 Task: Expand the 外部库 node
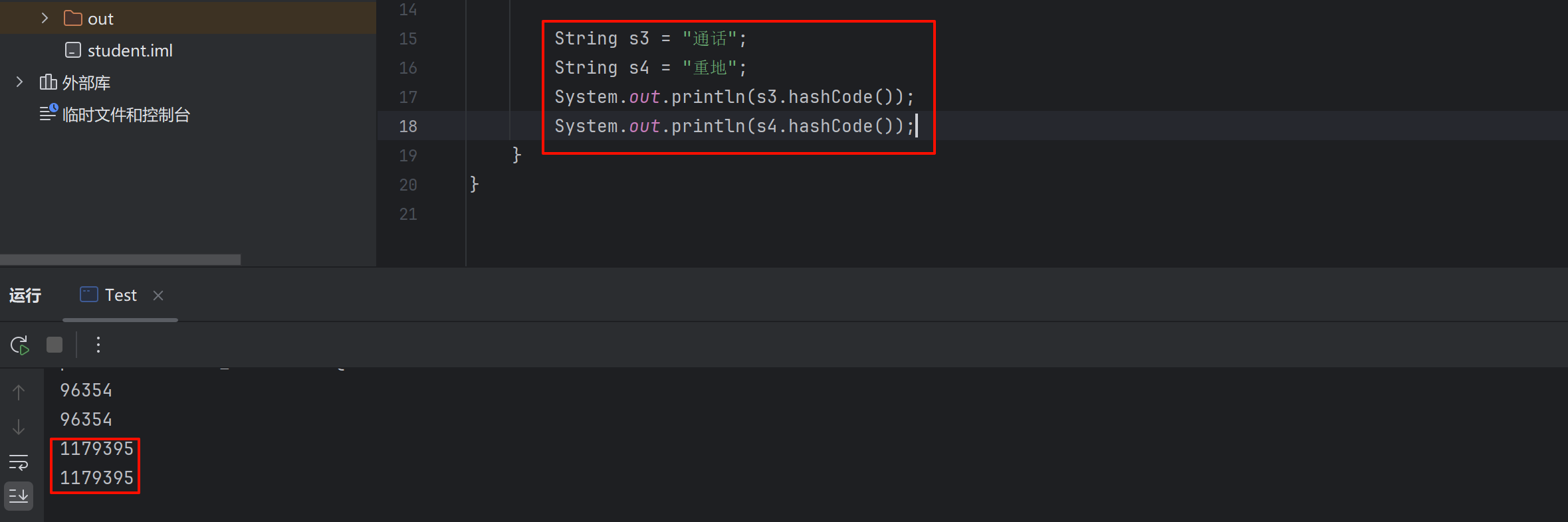(x=19, y=82)
